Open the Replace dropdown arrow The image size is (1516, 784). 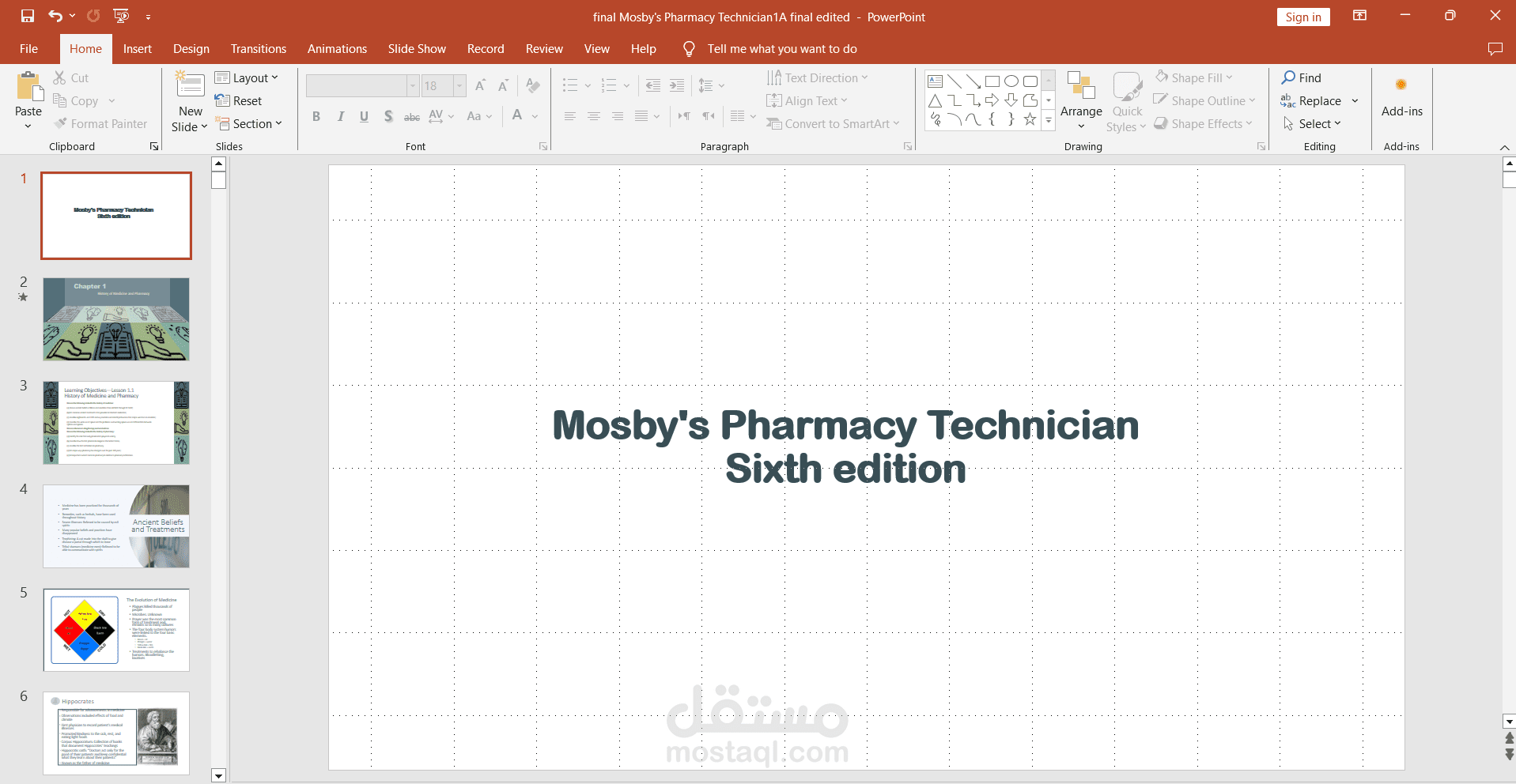pyautogui.click(x=1355, y=100)
